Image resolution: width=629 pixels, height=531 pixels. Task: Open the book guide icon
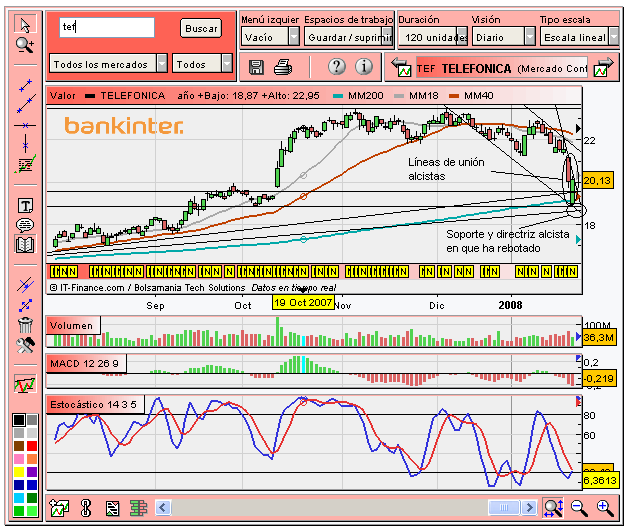pos(25,244)
